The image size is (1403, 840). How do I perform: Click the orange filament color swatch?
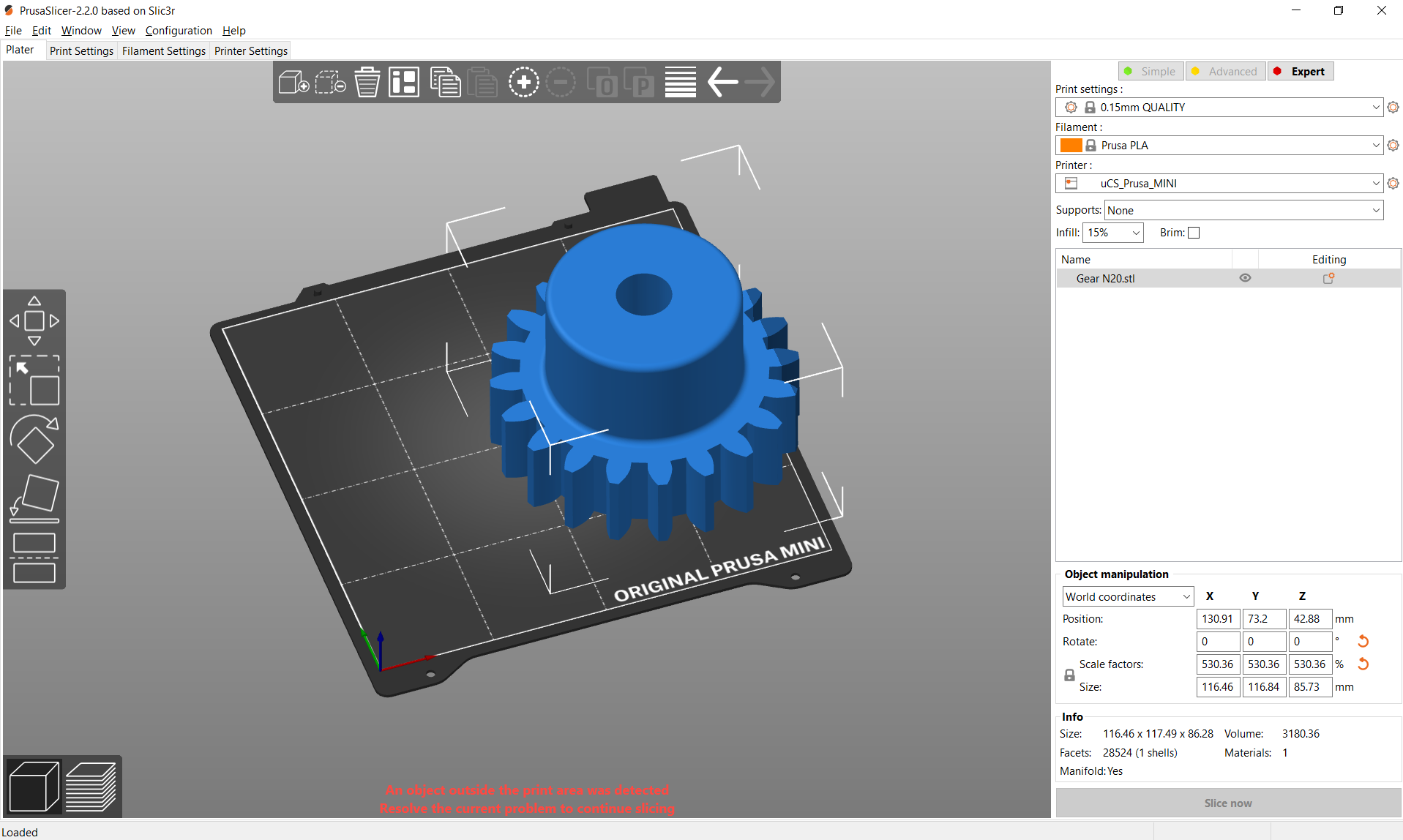(x=1071, y=146)
